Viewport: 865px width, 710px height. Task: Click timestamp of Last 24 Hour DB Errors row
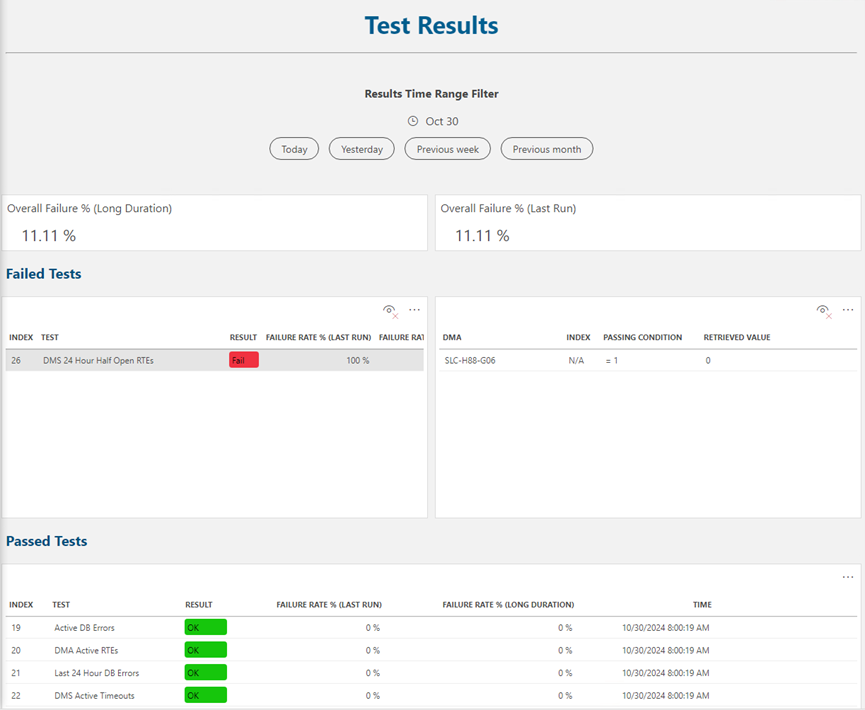click(x=666, y=673)
